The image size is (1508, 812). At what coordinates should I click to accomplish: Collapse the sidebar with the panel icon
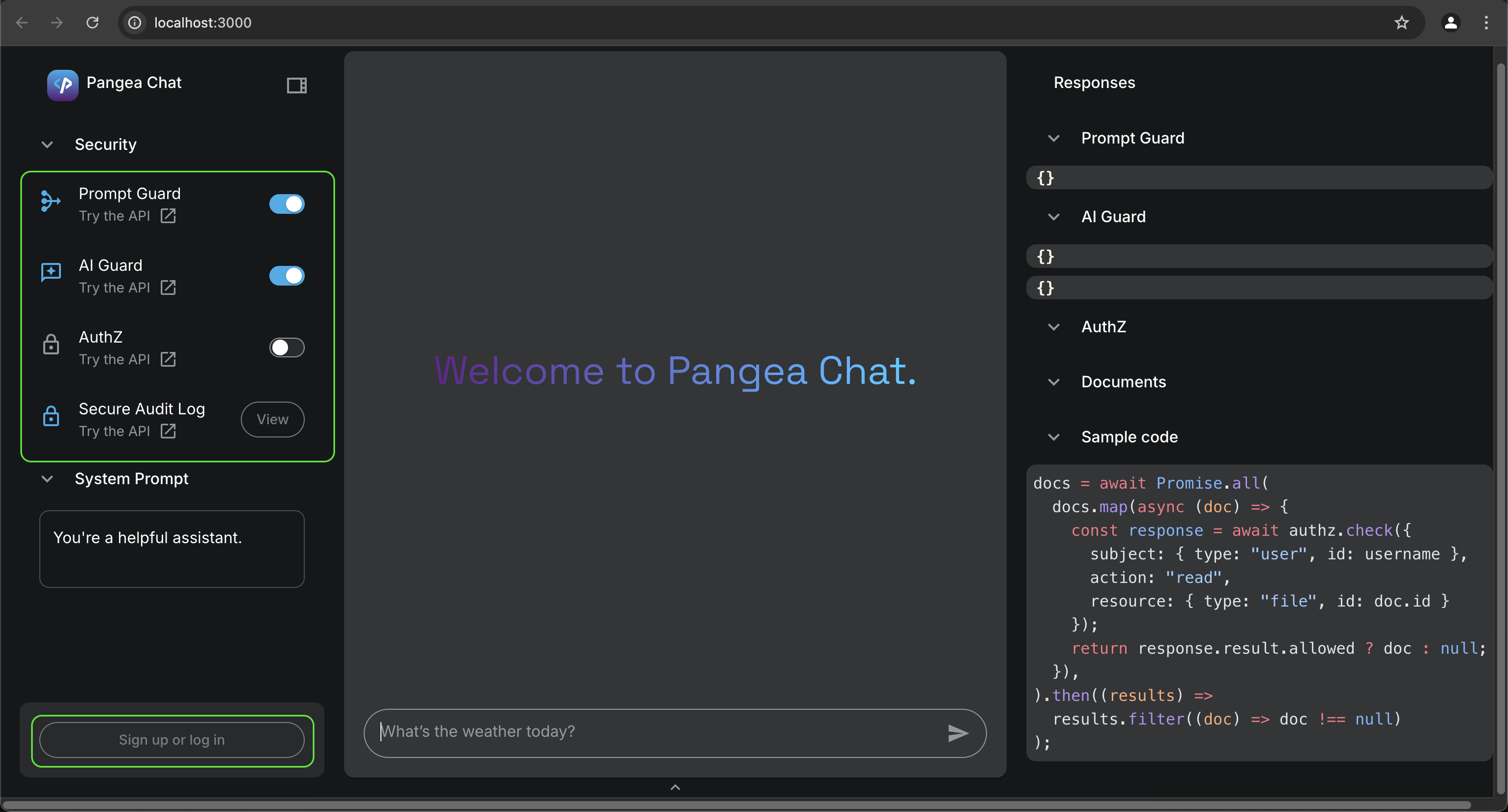coord(297,86)
